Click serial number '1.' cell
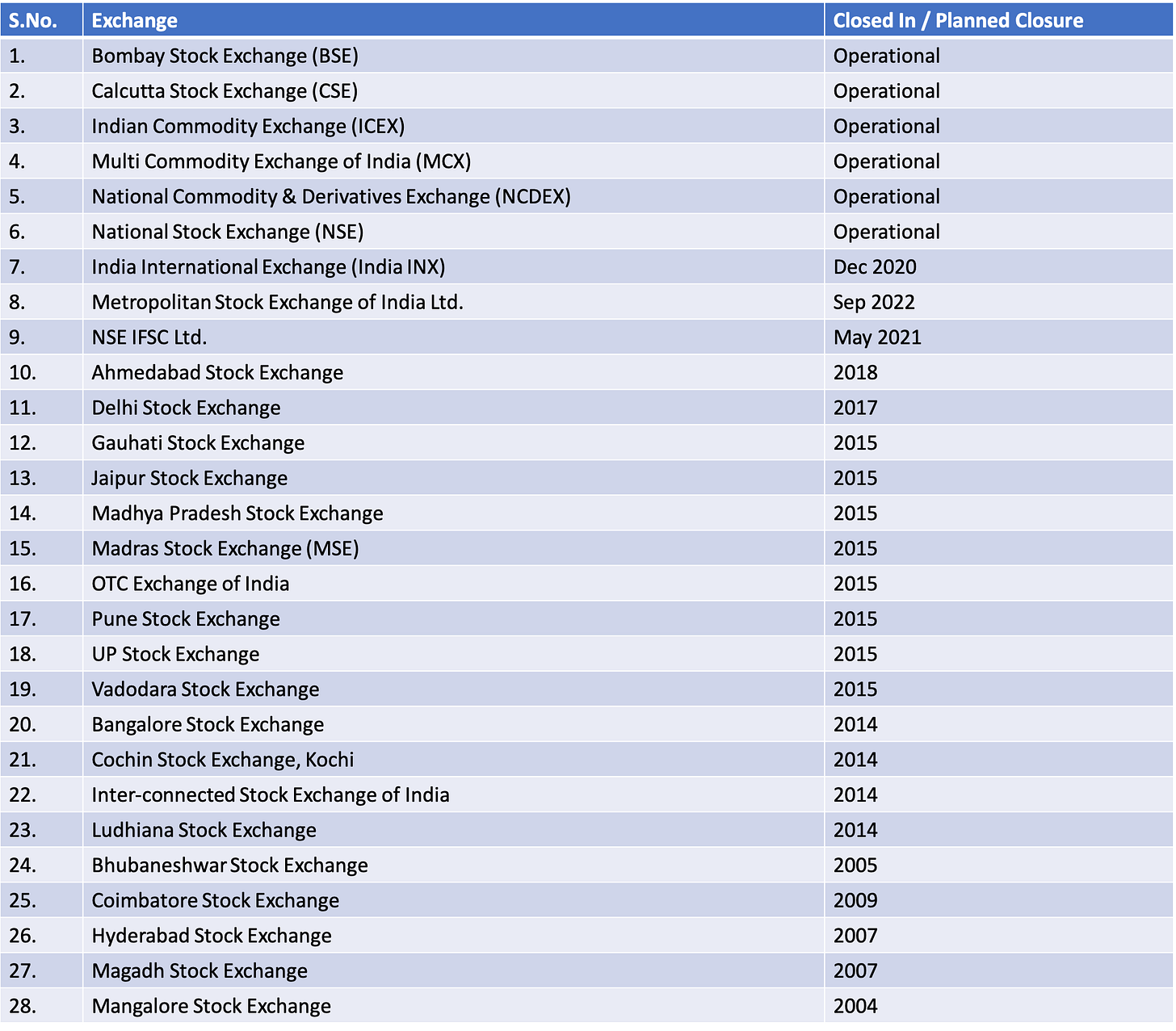 point(41,56)
